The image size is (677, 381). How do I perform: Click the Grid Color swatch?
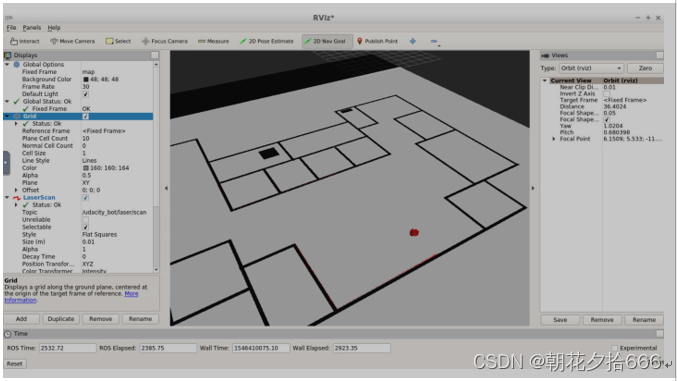click(x=85, y=168)
